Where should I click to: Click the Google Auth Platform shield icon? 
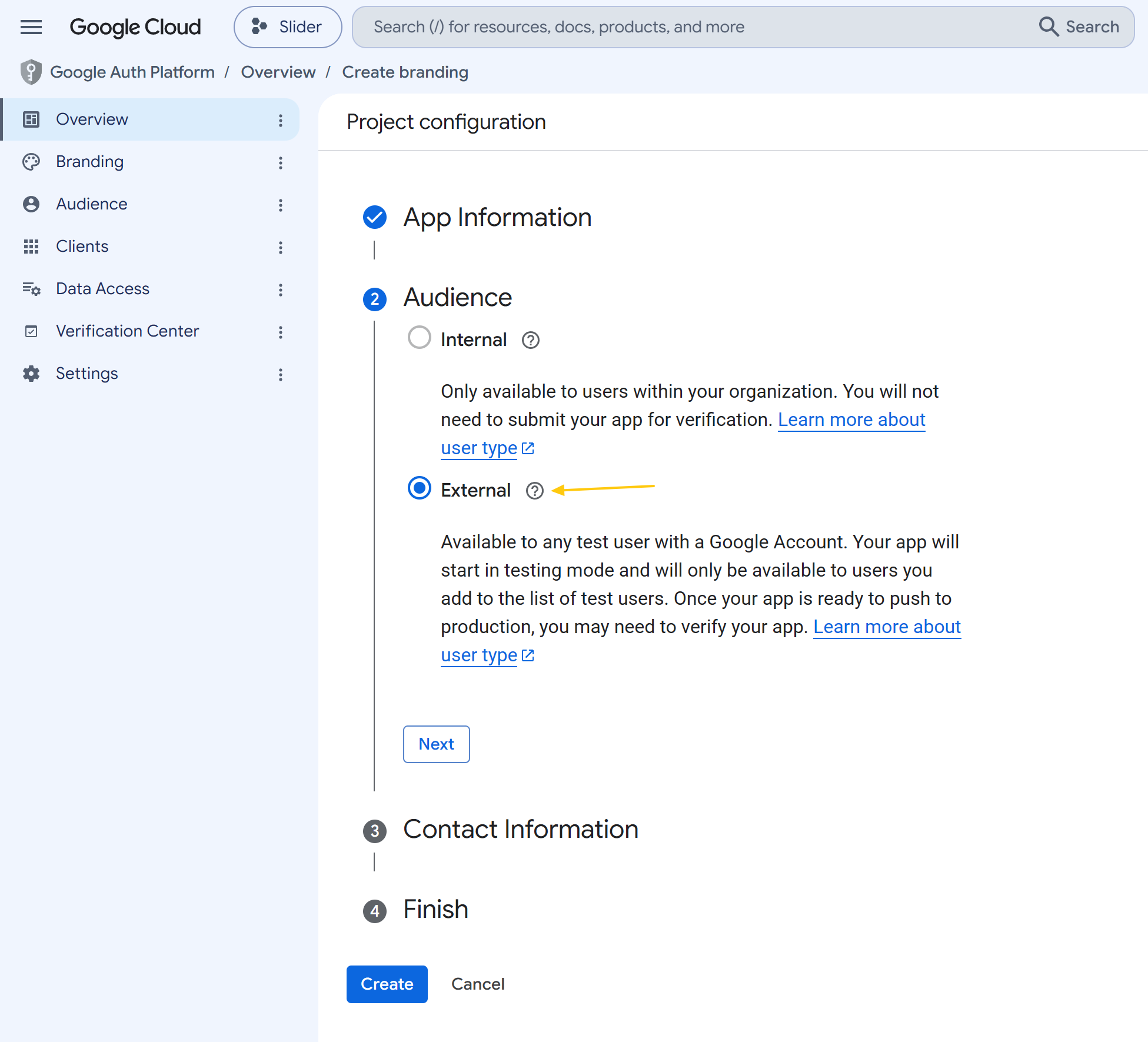click(x=31, y=72)
